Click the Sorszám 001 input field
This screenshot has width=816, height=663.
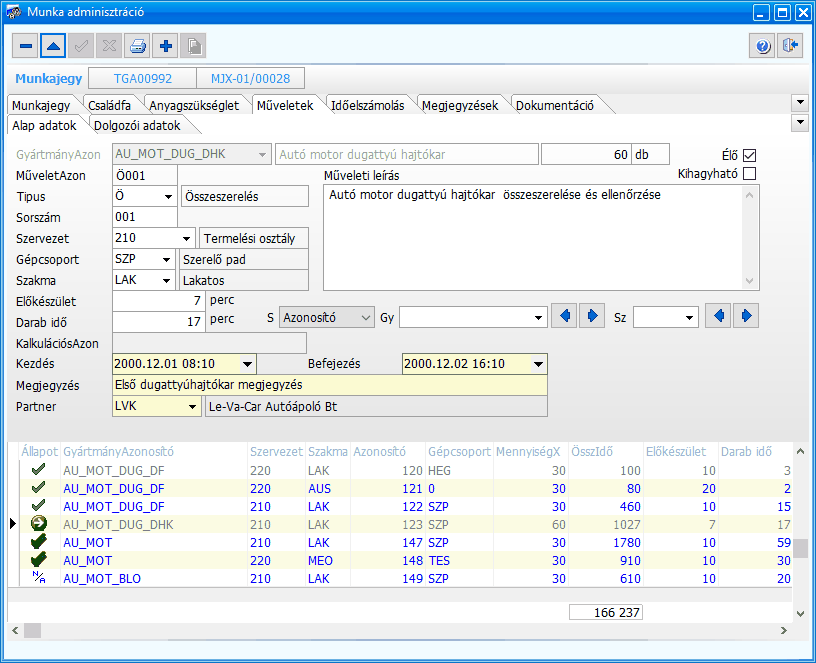coord(145,217)
